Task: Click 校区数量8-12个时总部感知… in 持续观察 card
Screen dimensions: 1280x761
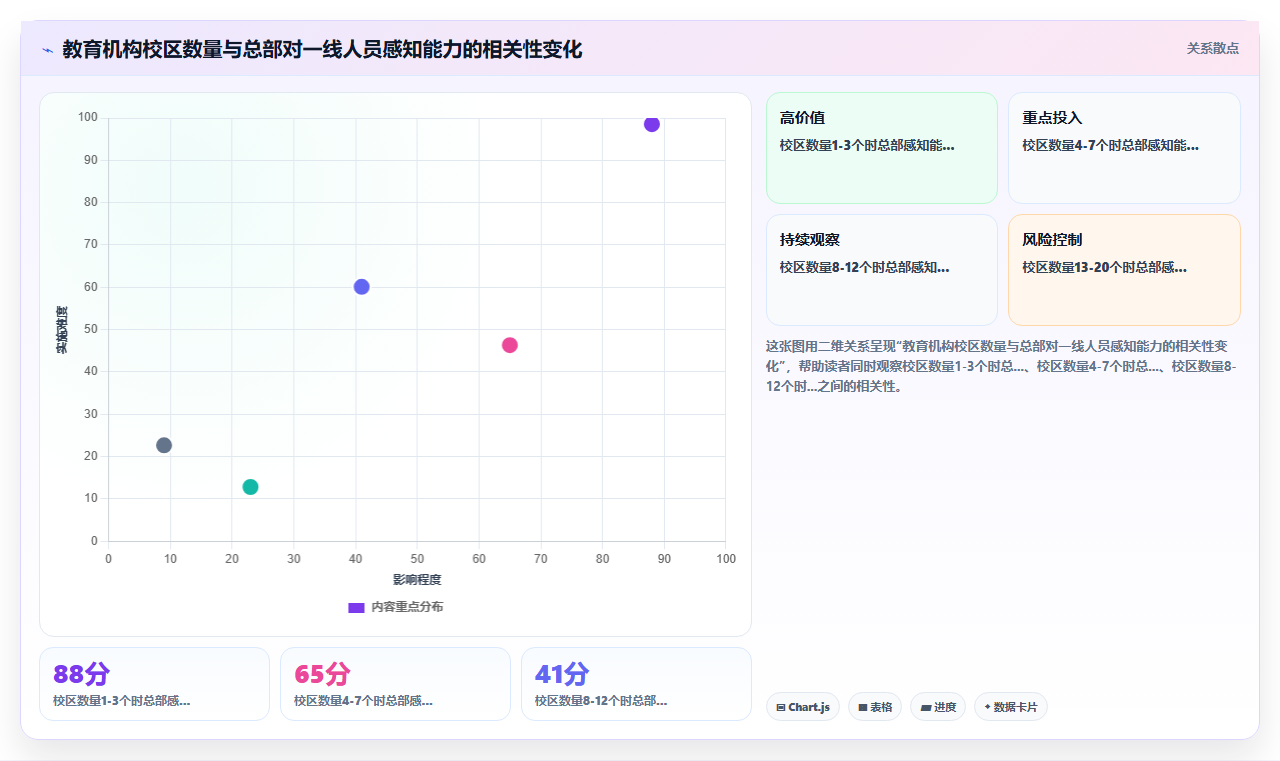Action: [x=865, y=267]
